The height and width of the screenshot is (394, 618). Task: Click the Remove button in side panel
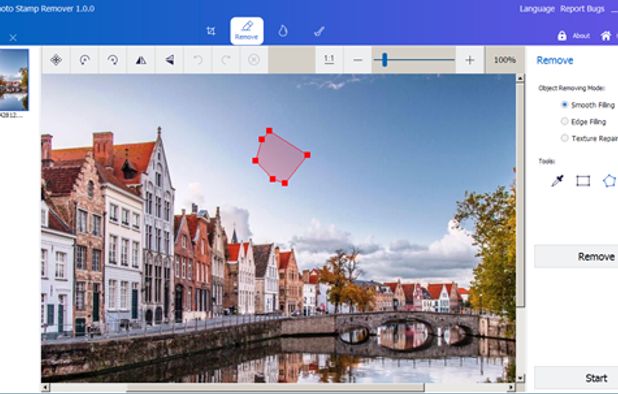(x=576, y=256)
